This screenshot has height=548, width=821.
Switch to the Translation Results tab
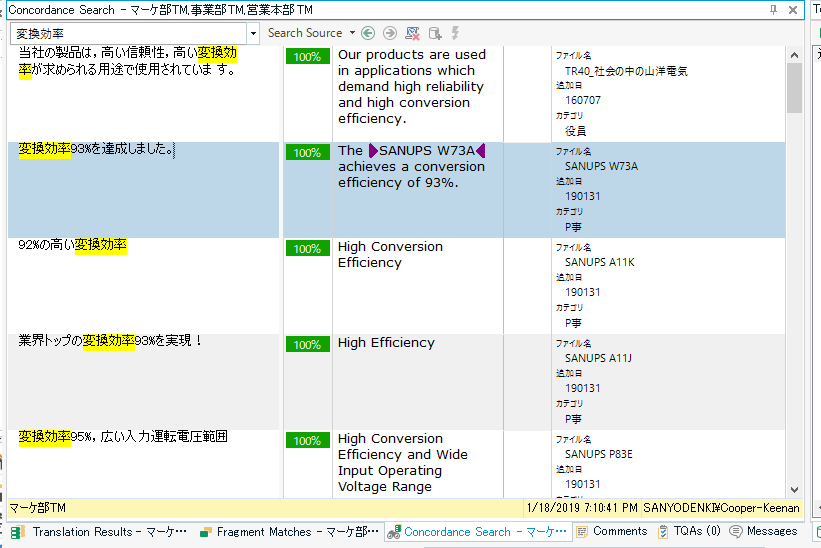(98, 532)
